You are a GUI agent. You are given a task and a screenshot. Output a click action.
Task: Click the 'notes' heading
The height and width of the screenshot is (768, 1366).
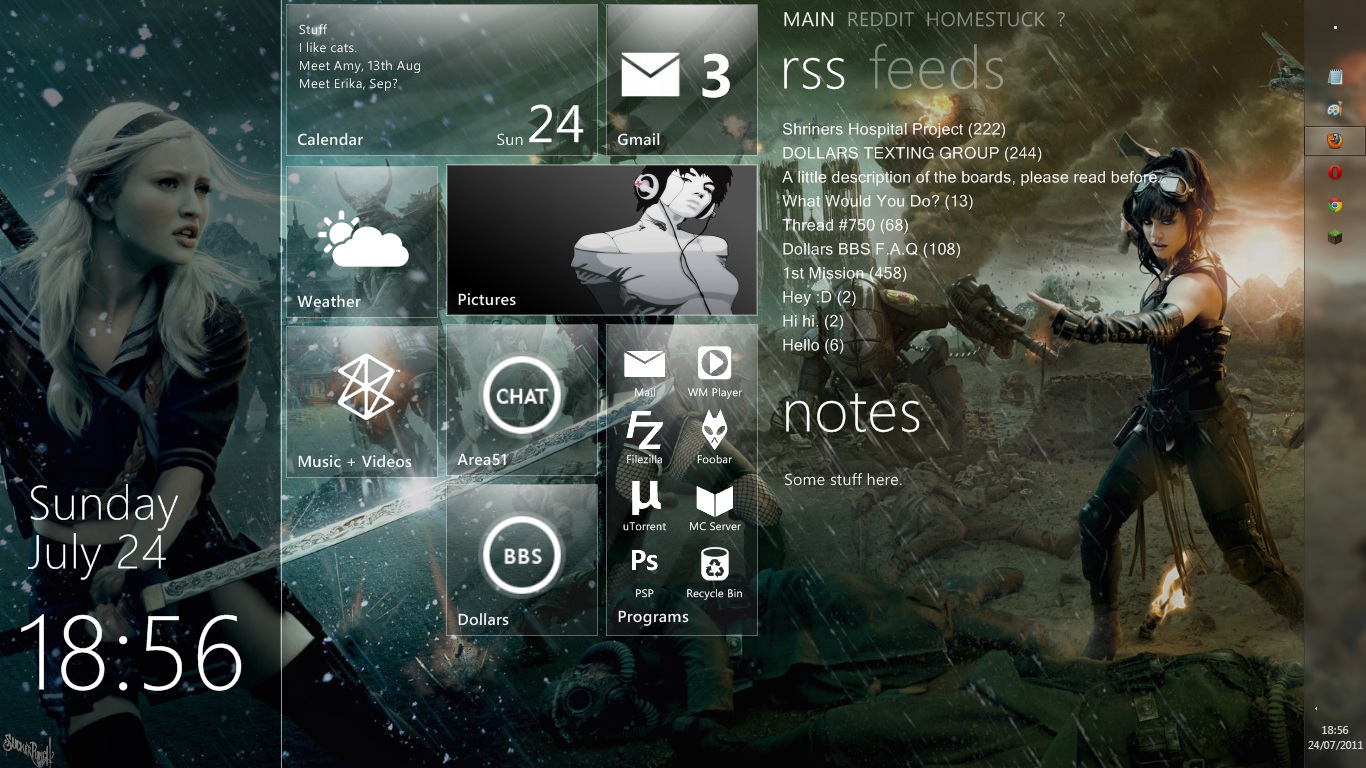(x=852, y=413)
